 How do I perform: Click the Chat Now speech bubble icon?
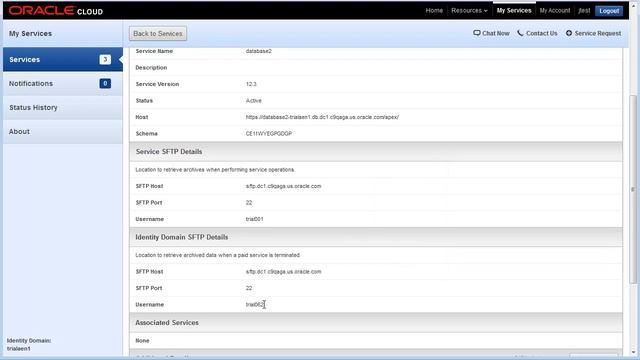point(476,33)
